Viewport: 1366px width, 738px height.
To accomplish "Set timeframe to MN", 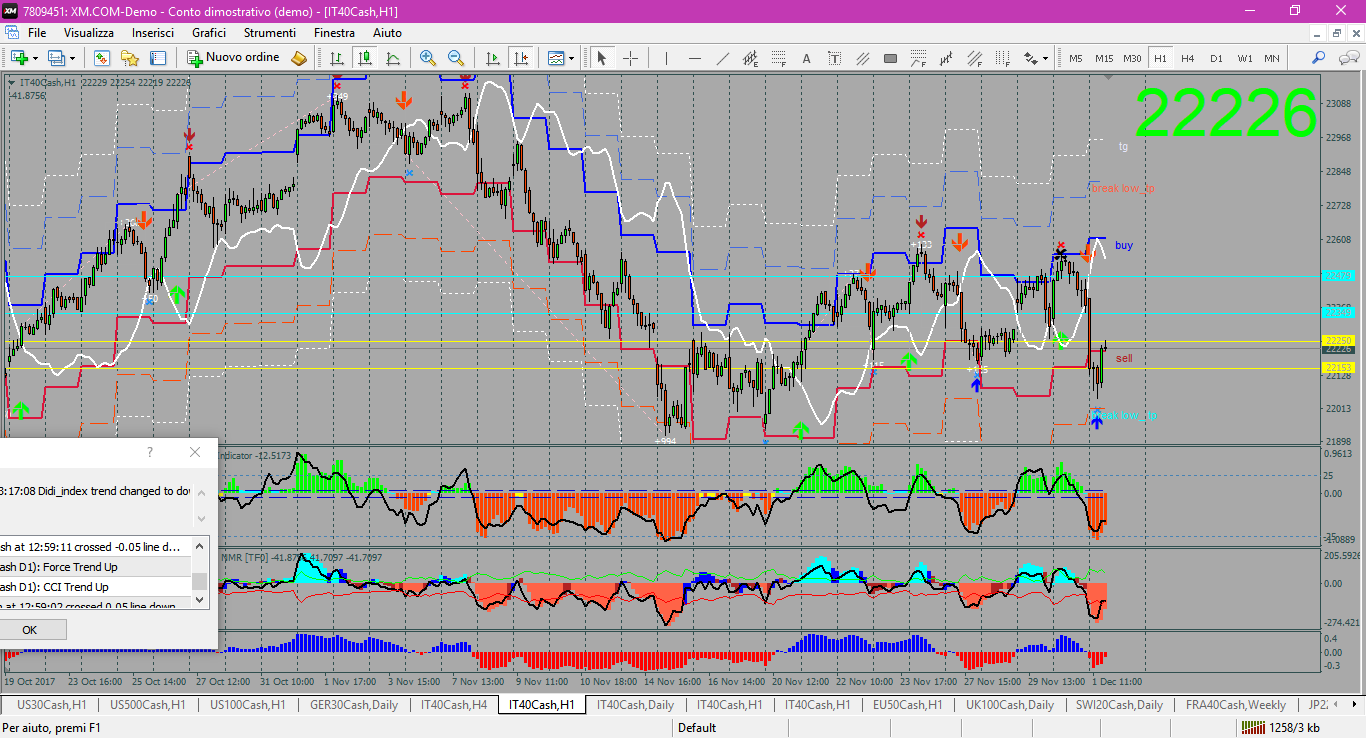I will pos(1272,58).
